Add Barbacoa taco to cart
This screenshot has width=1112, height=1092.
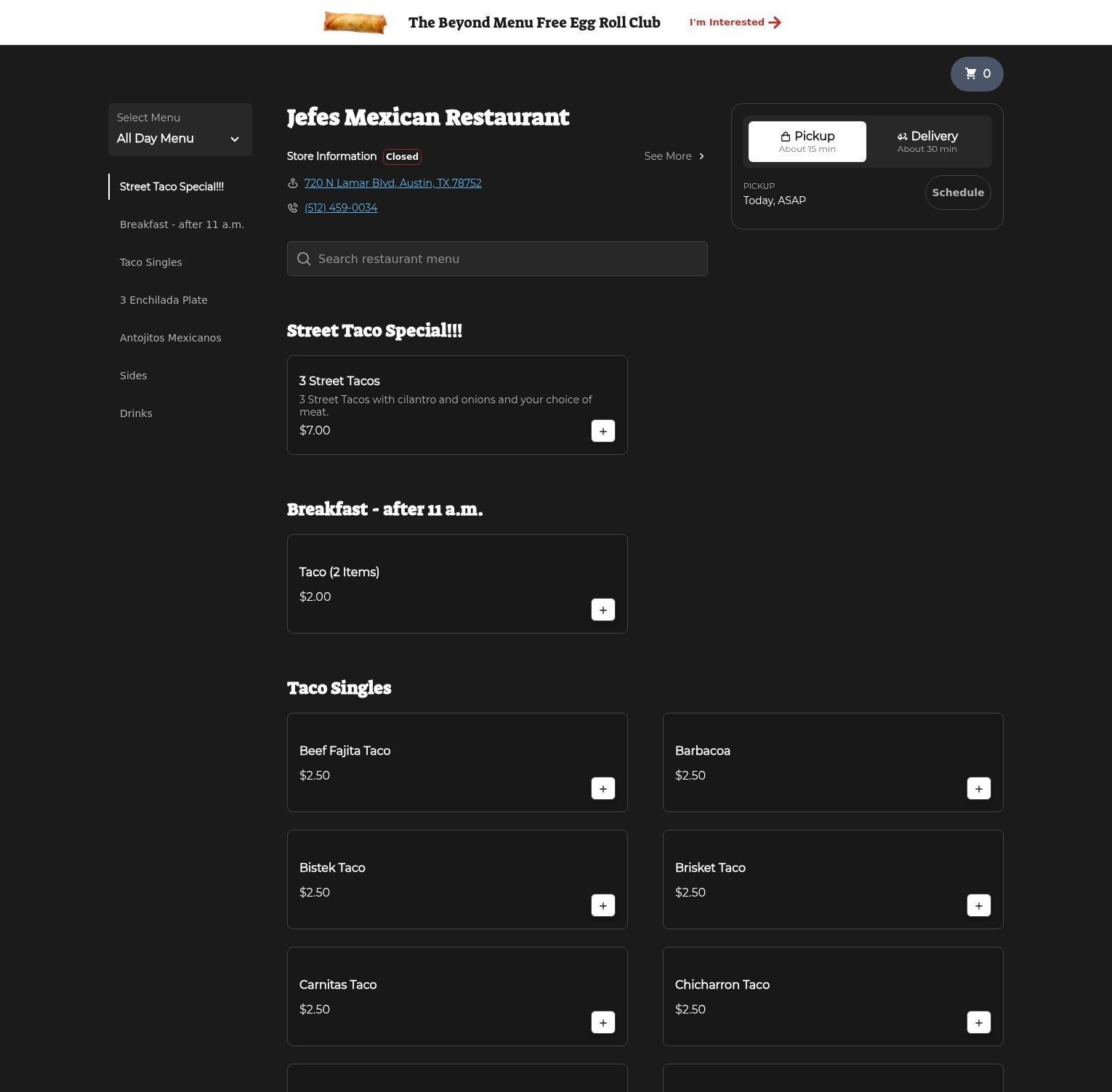tap(978, 788)
